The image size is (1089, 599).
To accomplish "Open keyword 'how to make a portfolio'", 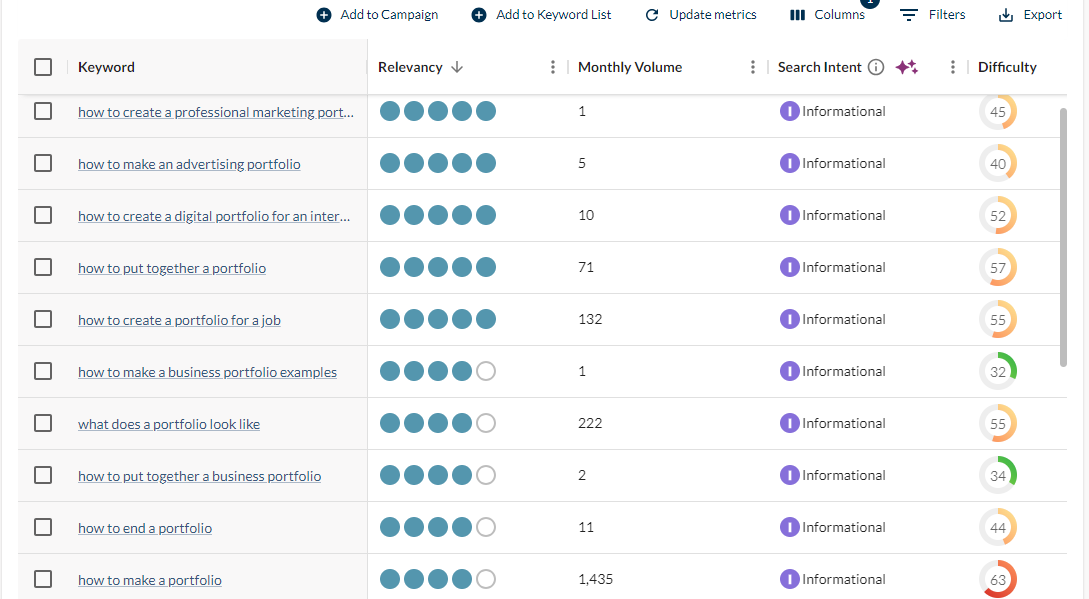I will (149, 580).
